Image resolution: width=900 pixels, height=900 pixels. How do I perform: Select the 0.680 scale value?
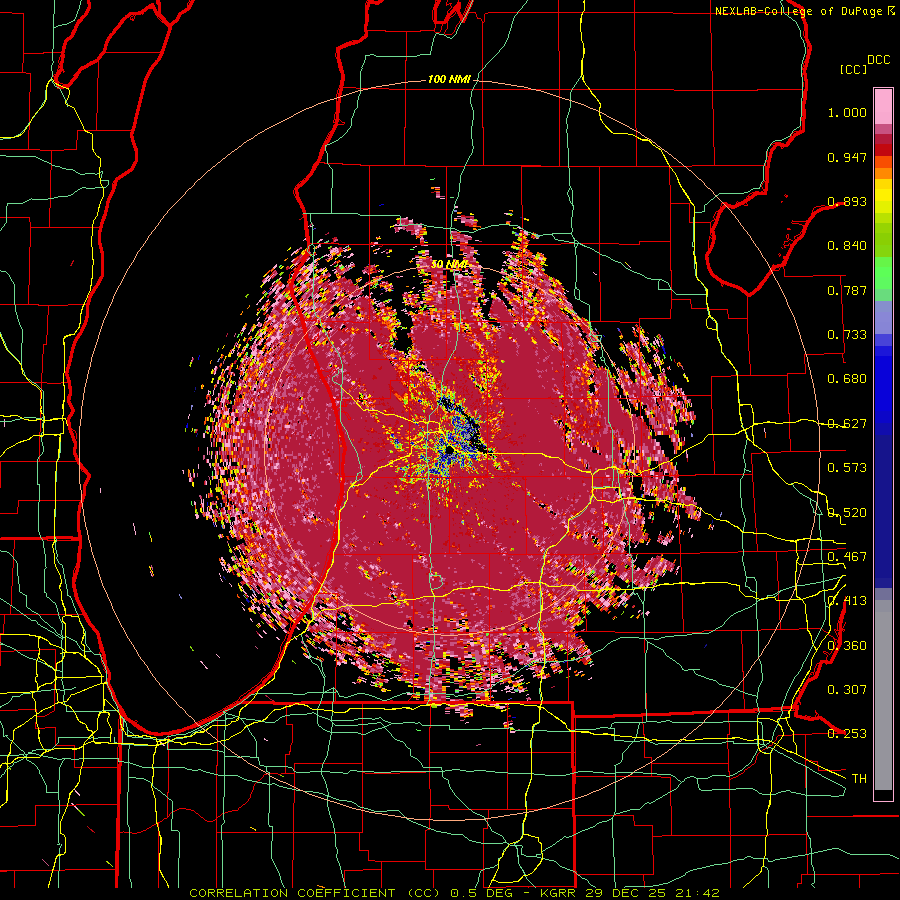pyautogui.click(x=847, y=379)
